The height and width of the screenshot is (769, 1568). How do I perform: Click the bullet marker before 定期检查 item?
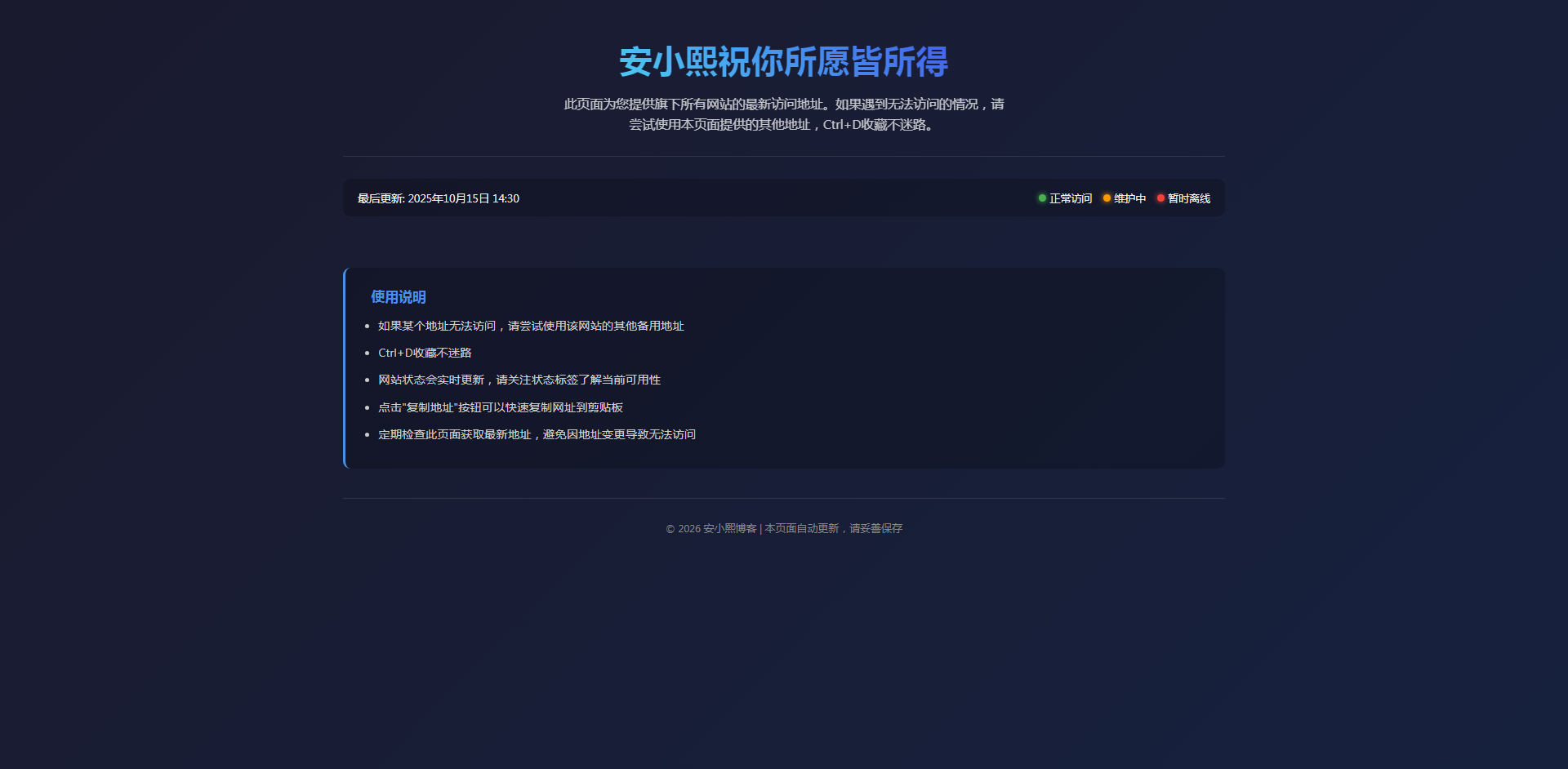tap(367, 435)
